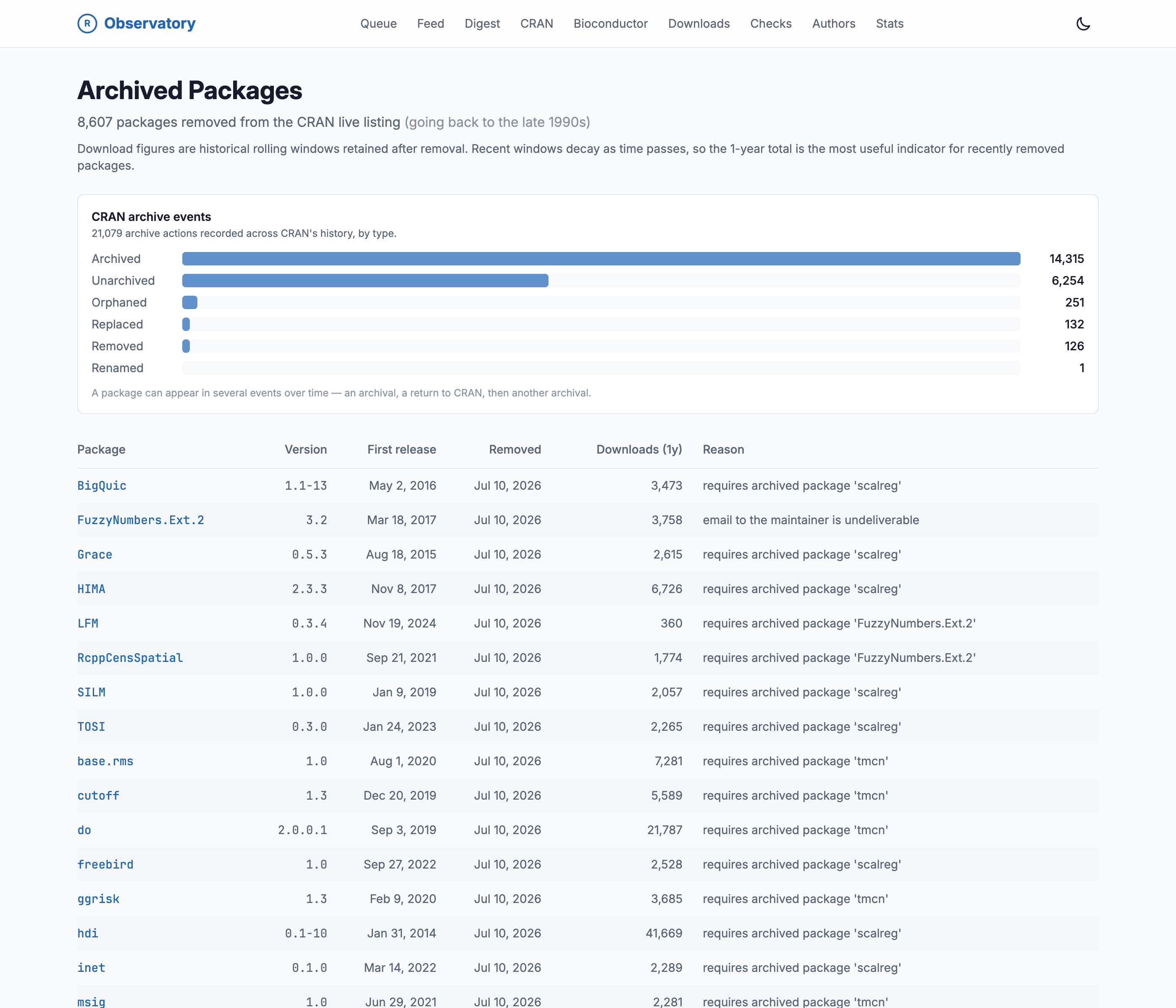Click the Unarchived events bar
The height and width of the screenshot is (1008, 1176).
(x=365, y=281)
